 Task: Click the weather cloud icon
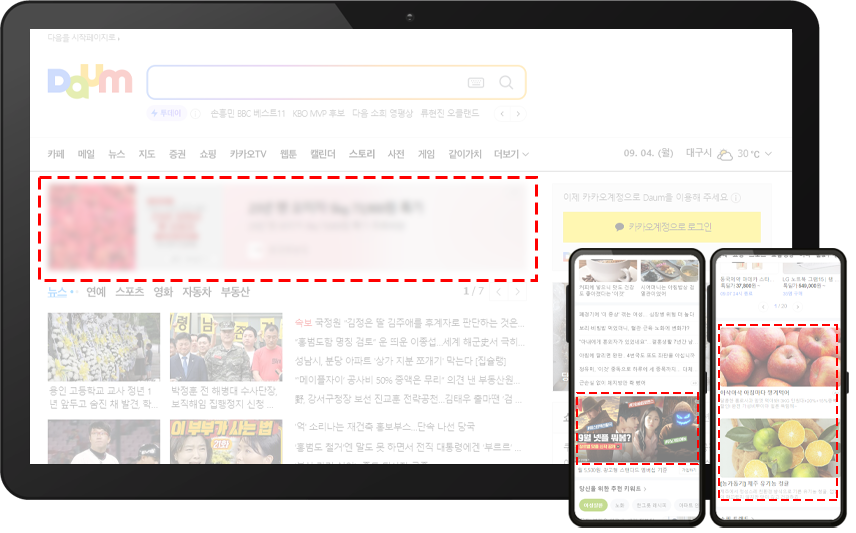point(725,154)
